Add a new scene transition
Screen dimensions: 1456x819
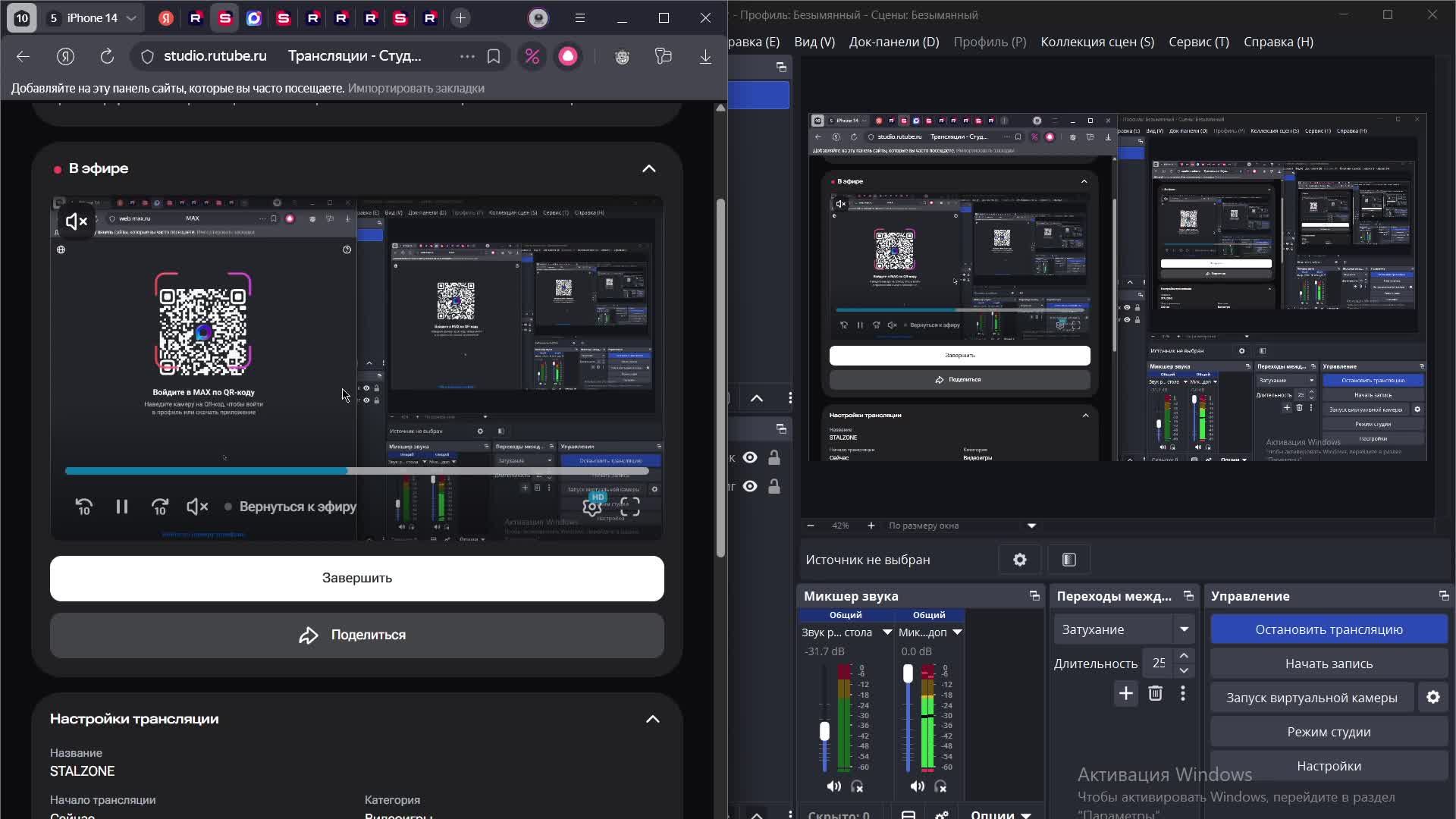pyautogui.click(x=1126, y=693)
